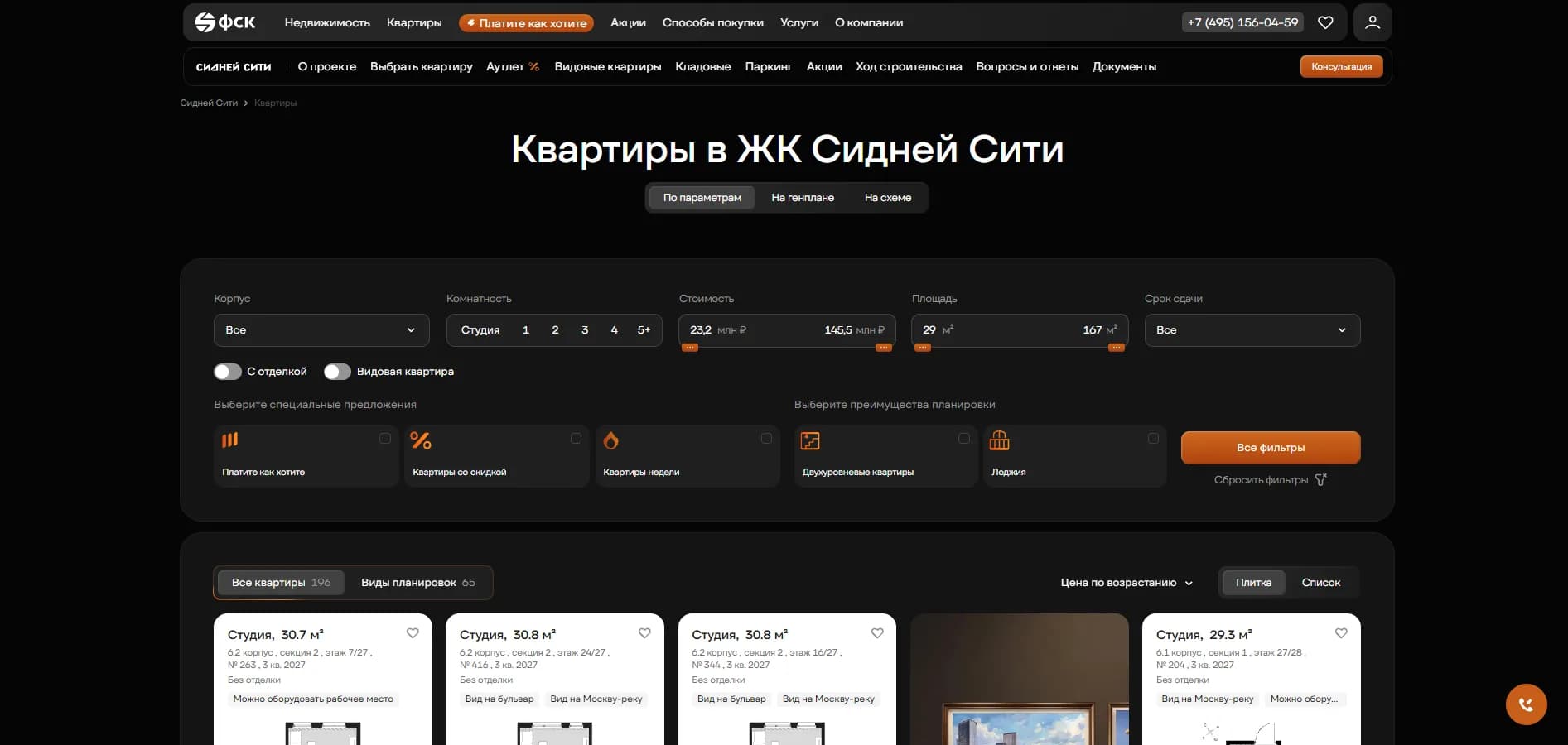Select Все квартиры 196 tab
This screenshot has height=745, width=1568.
point(281,583)
